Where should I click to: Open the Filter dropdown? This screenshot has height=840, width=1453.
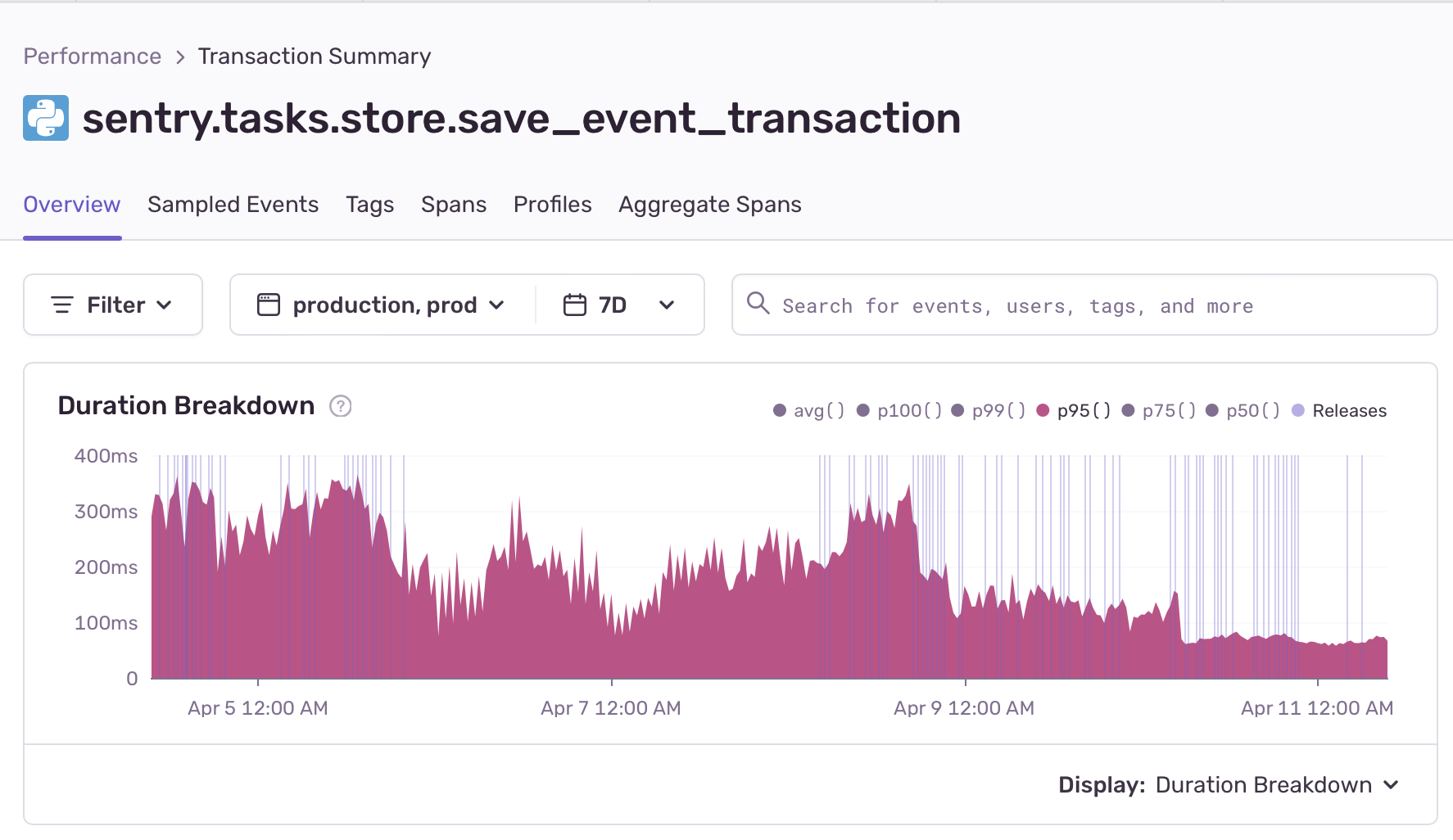coord(113,305)
